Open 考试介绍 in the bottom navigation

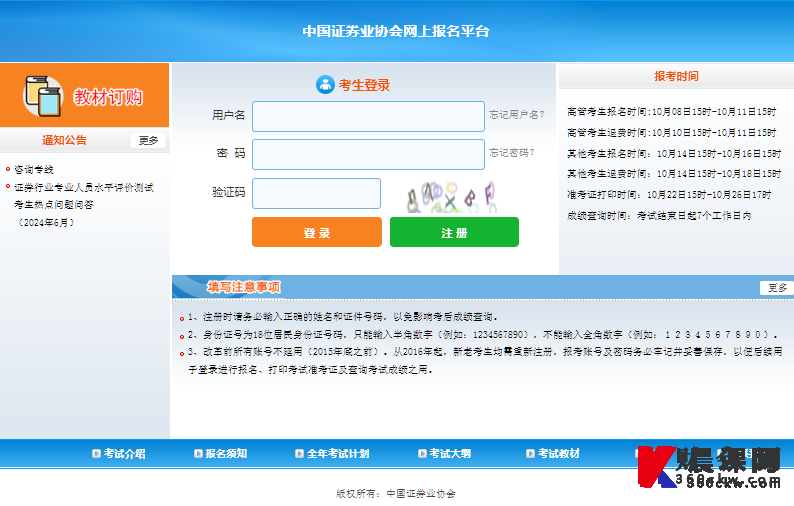[125, 454]
